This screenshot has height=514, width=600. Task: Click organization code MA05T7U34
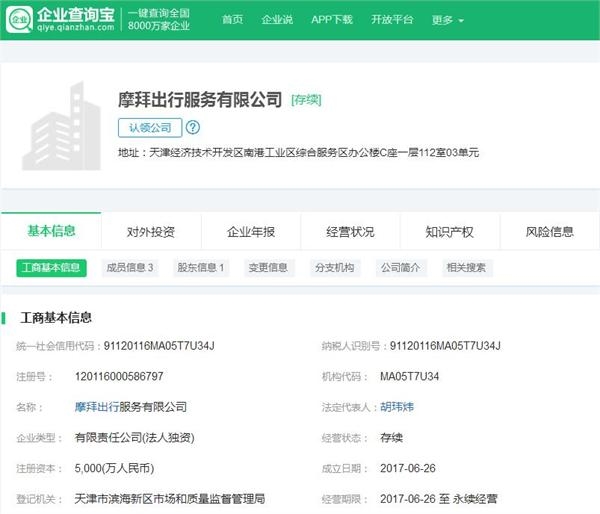coord(409,376)
